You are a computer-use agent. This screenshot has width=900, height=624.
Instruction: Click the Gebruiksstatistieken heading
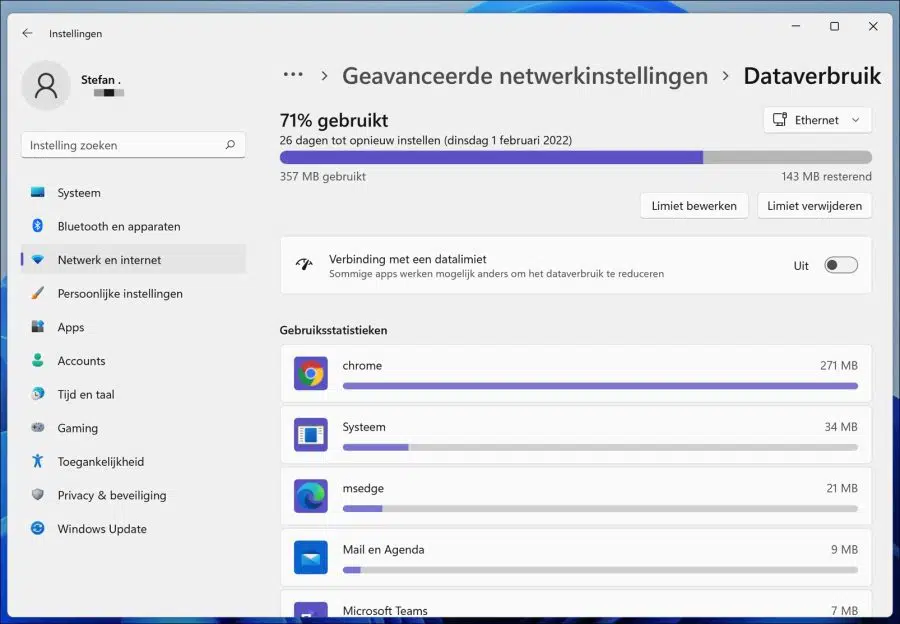[333, 330]
